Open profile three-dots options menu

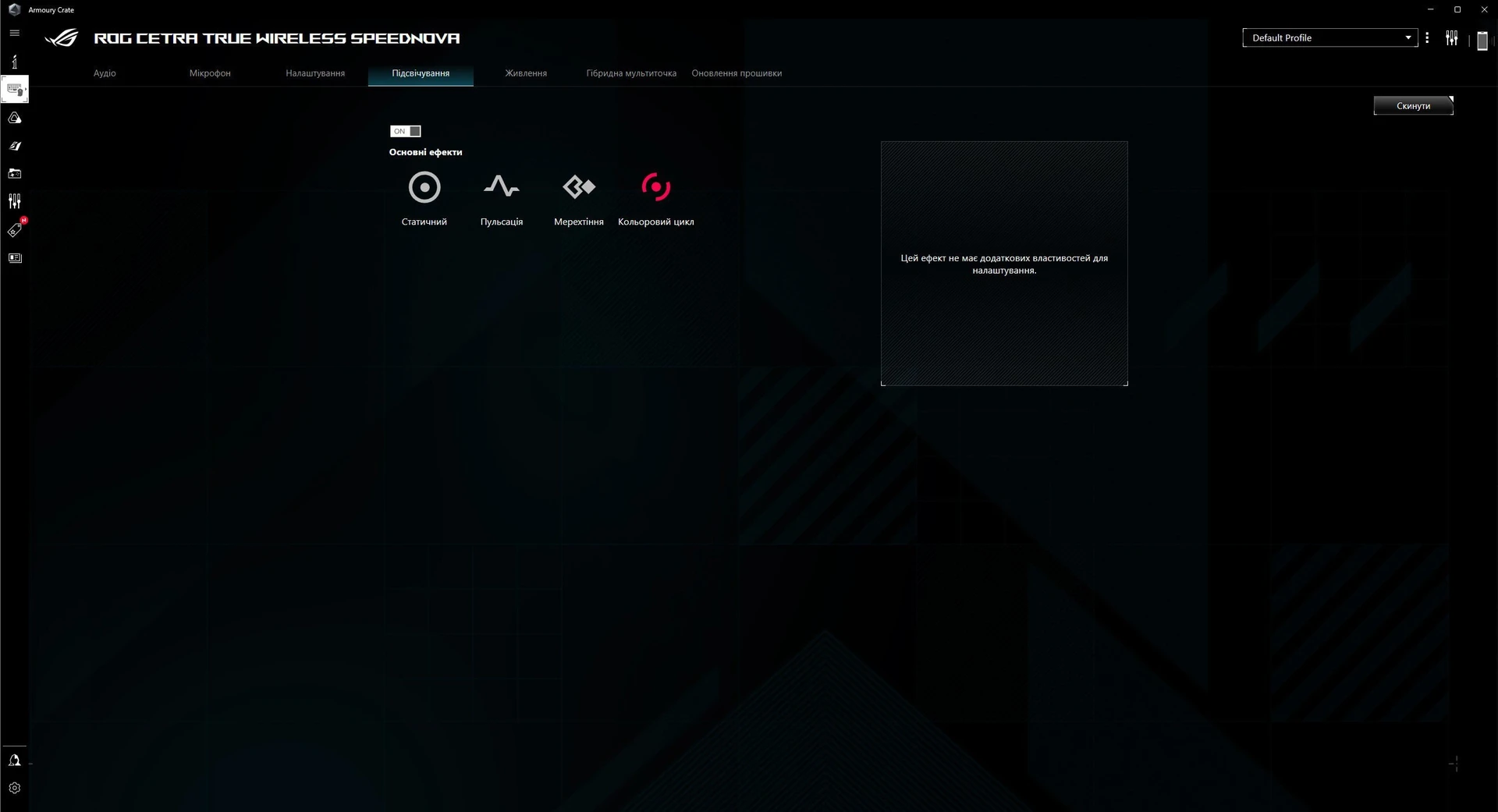[1427, 37]
